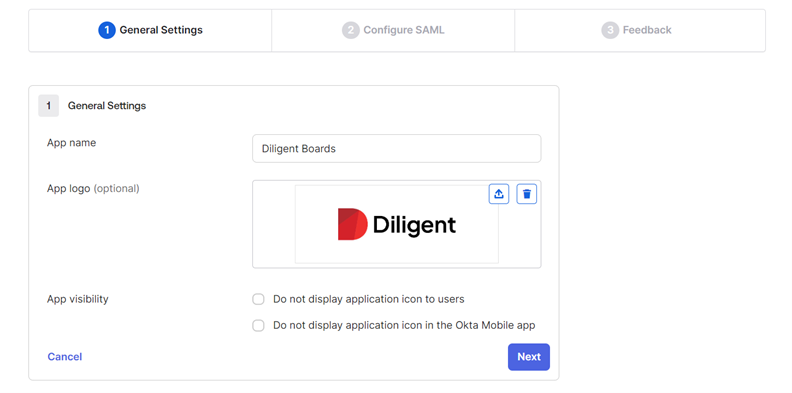Click label text "Do not display application icon to users"
The width and height of the screenshot is (792, 393).
click(x=369, y=299)
